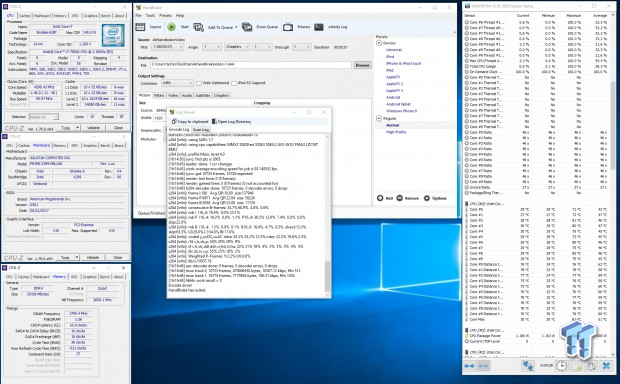Open HWiNFO sensor settings icon
The width and height of the screenshot is (620, 384).
click(591, 366)
